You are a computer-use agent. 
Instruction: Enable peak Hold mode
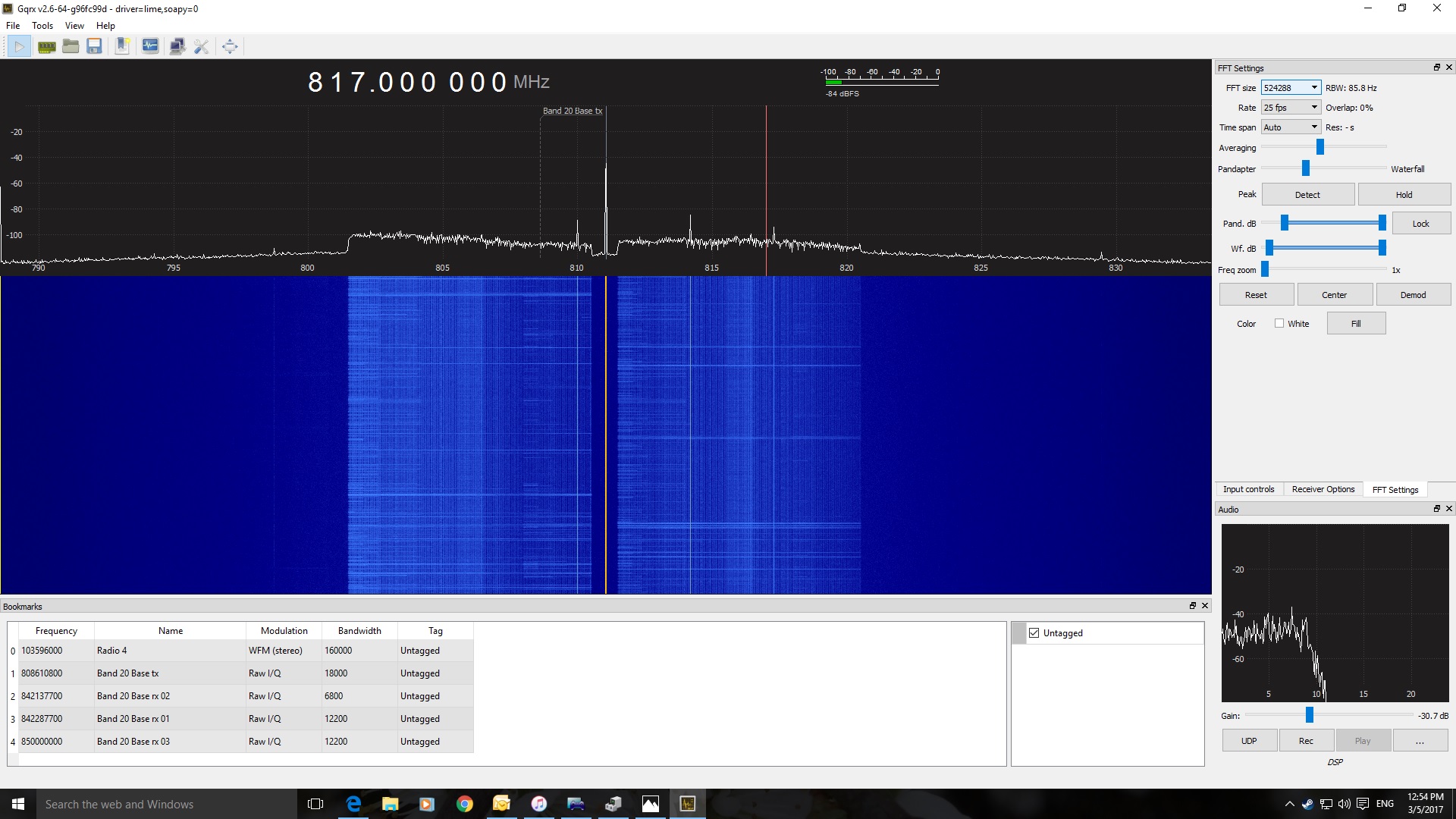coord(1403,194)
